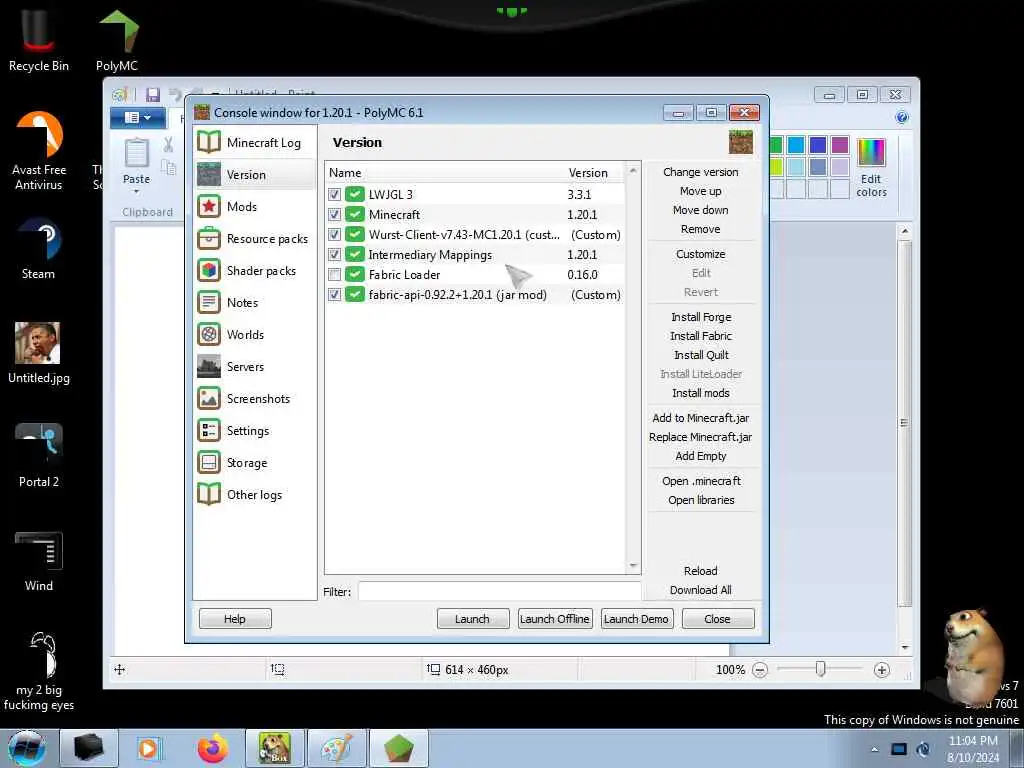The height and width of the screenshot is (768, 1024).
Task: Click Install Forge
Action: [701, 317]
